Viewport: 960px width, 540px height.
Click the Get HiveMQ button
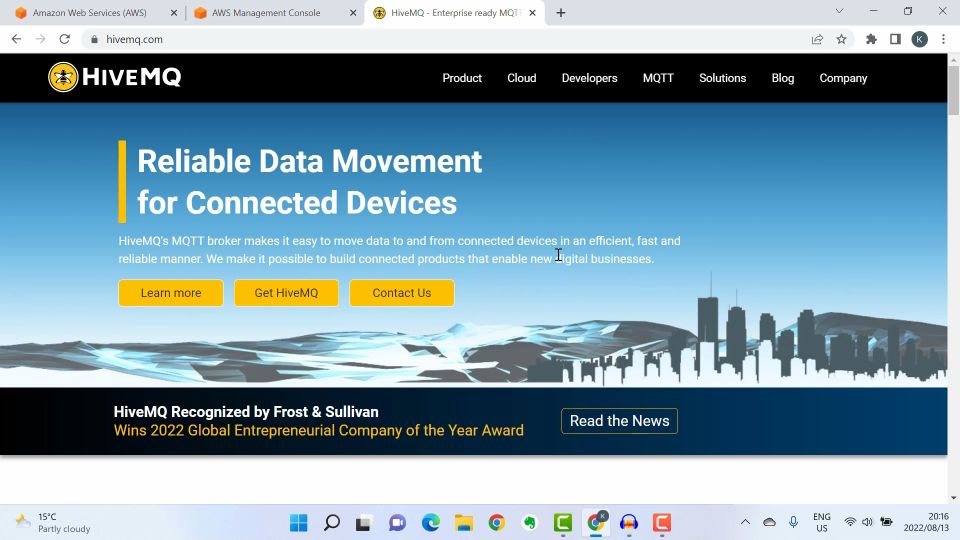coord(286,293)
